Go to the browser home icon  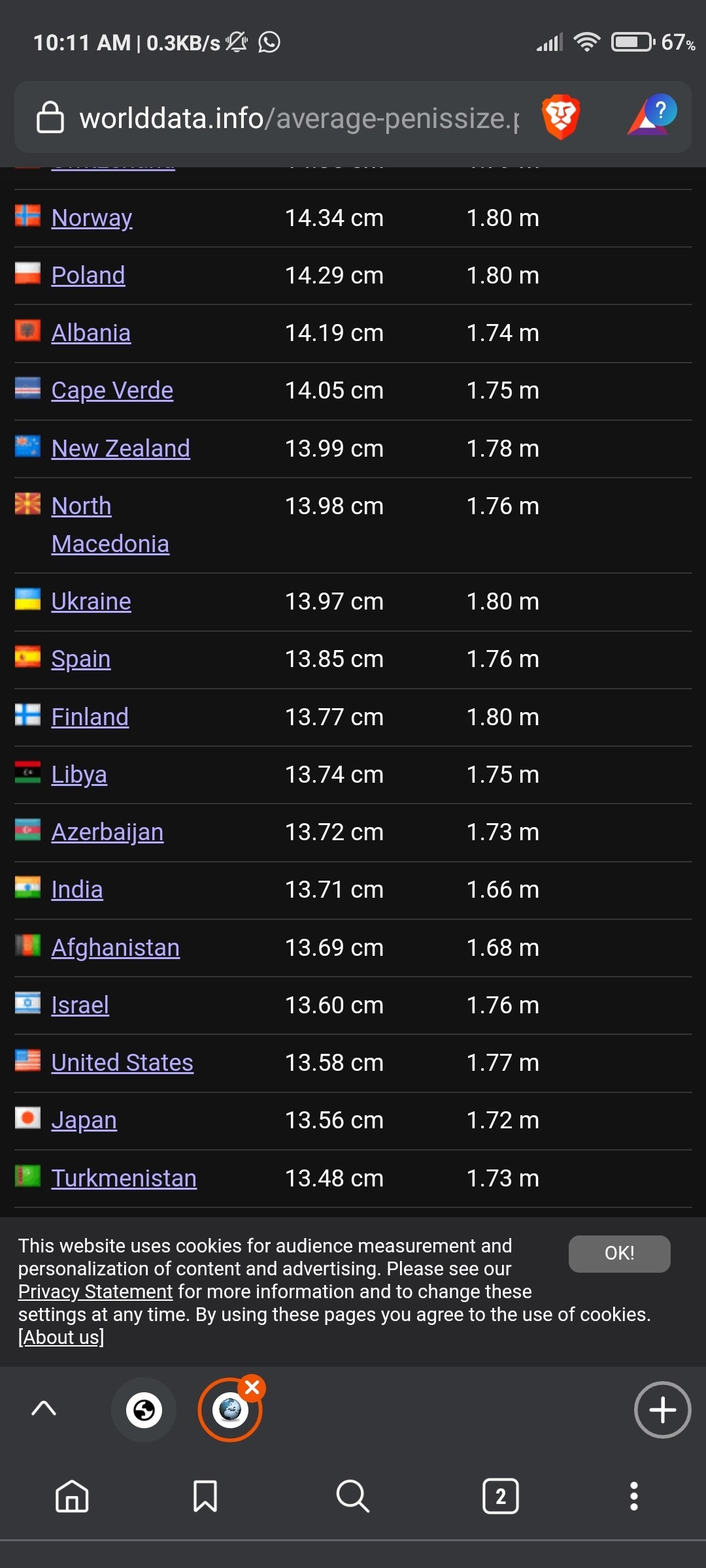[72, 1495]
